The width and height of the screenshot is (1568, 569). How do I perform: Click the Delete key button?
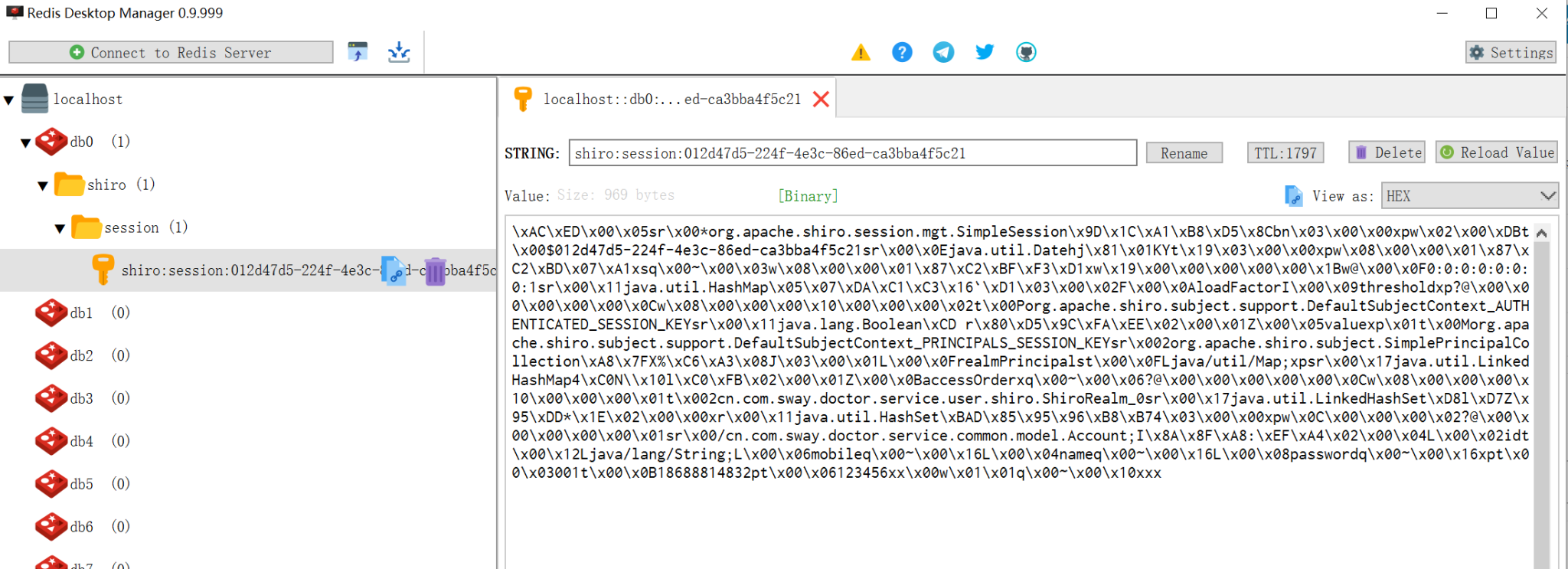click(x=1387, y=152)
